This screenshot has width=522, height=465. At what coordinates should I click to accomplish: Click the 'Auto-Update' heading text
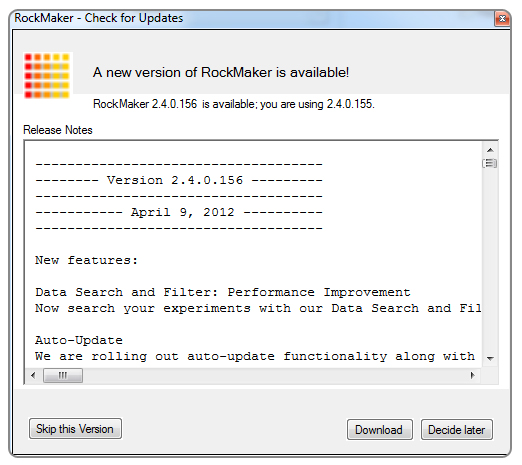click(x=79, y=340)
